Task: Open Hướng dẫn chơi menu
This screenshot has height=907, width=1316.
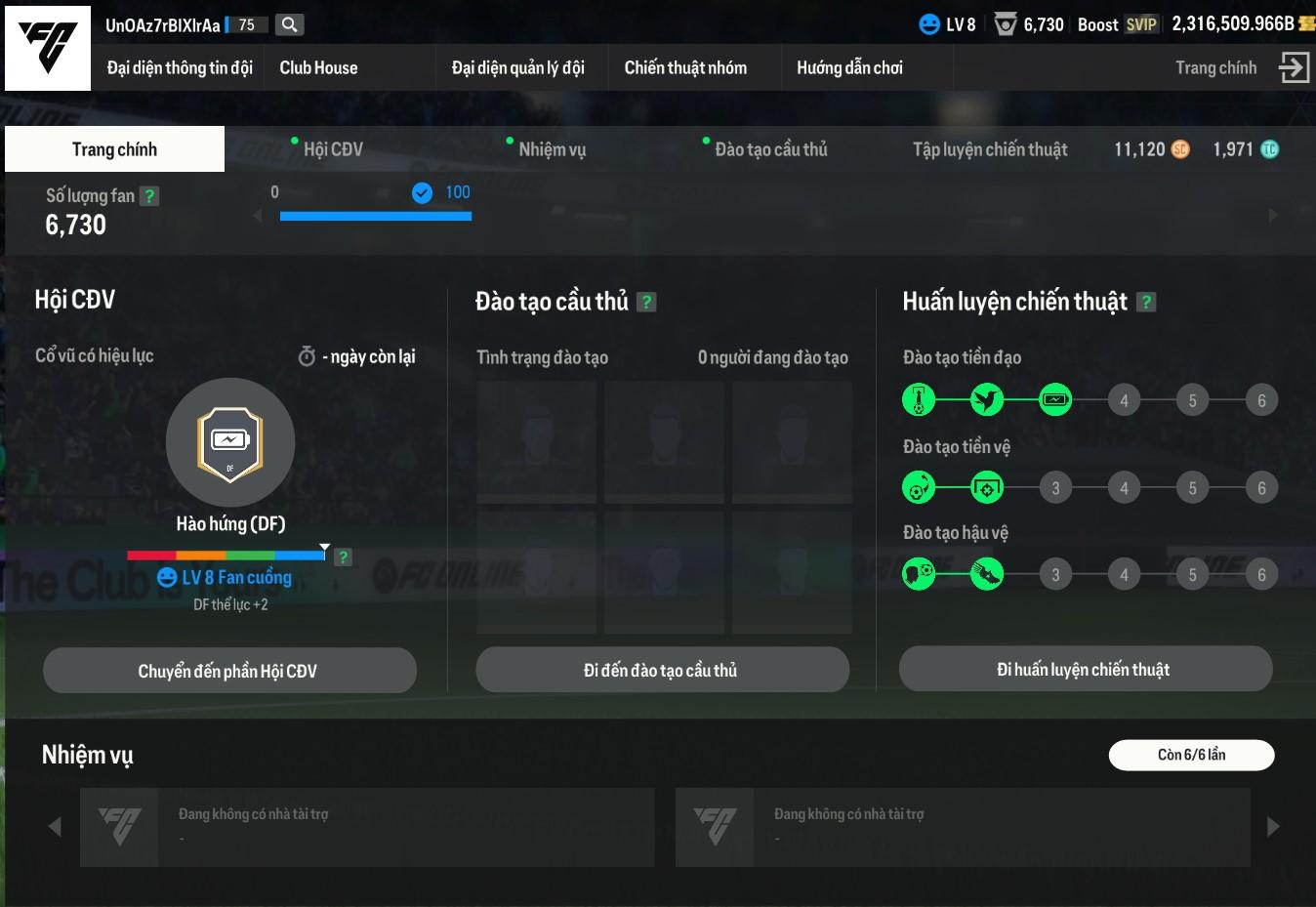Action: point(849,67)
